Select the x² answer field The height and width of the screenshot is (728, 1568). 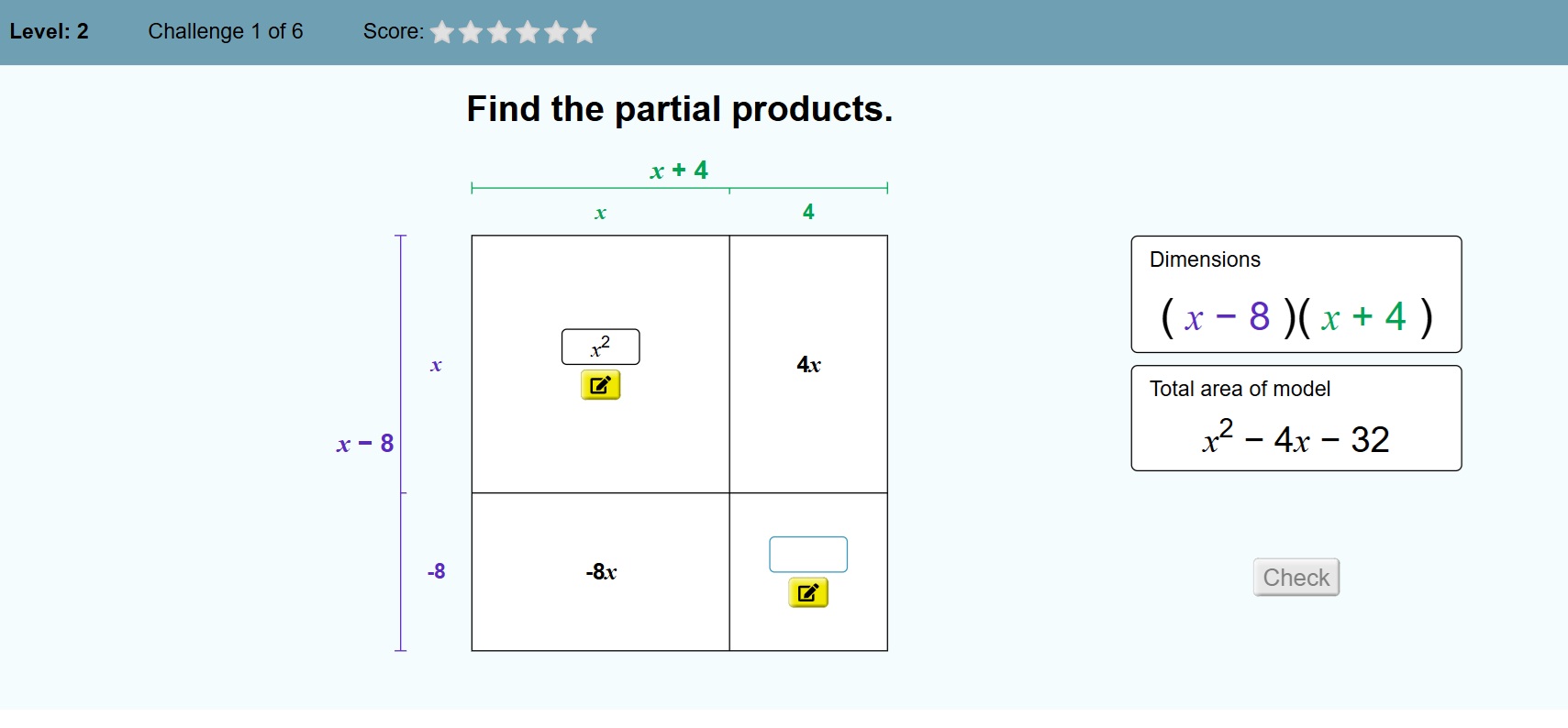pyautogui.click(x=600, y=347)
